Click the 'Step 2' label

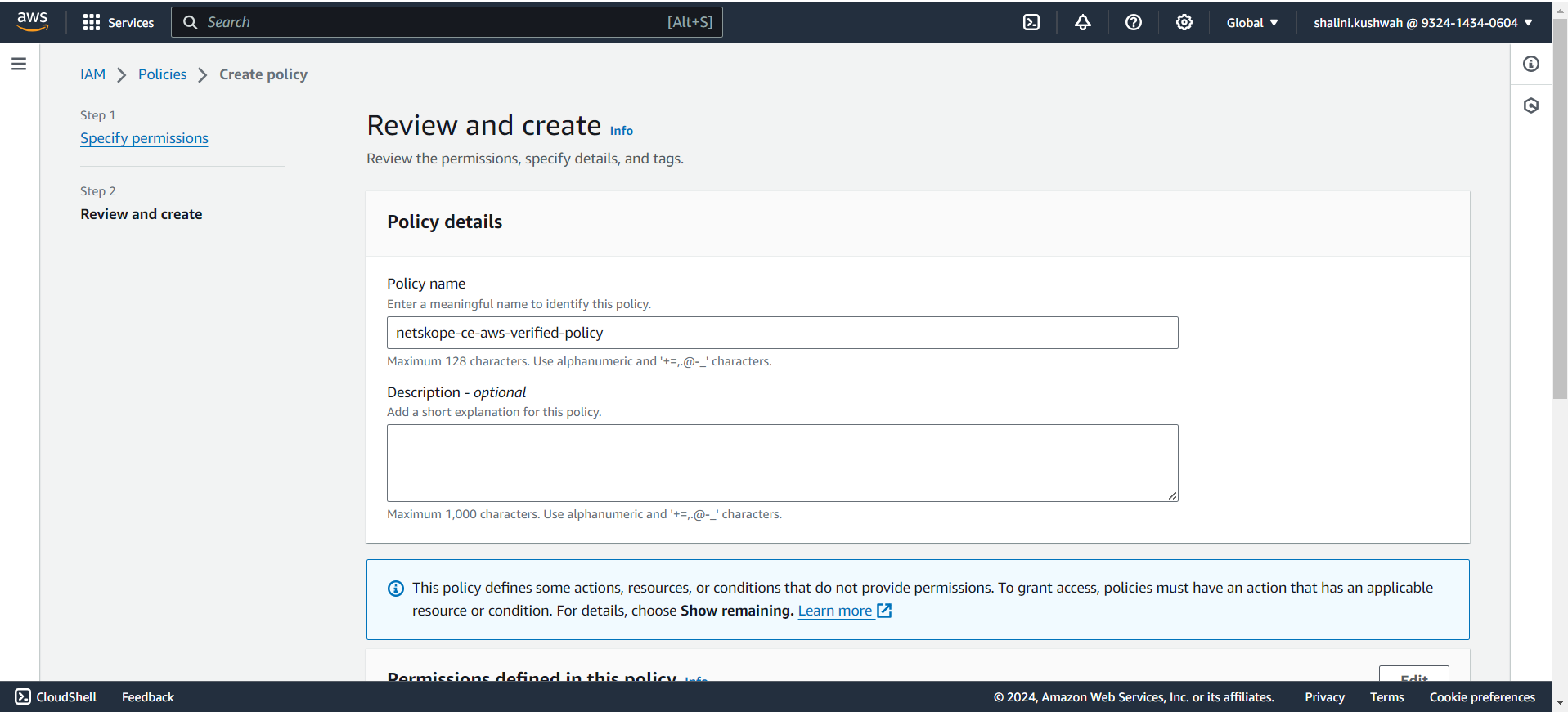[98, 191]
